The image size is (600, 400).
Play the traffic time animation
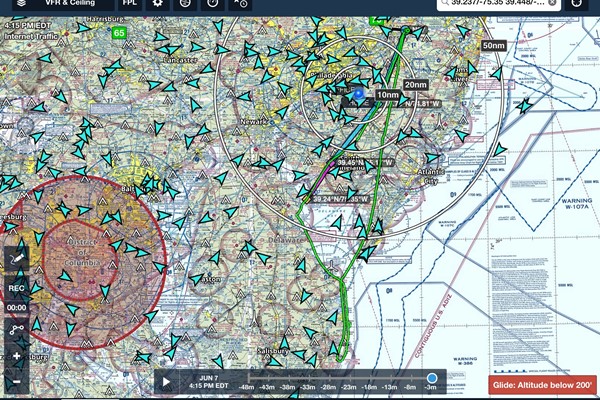(x=168, y=381)
